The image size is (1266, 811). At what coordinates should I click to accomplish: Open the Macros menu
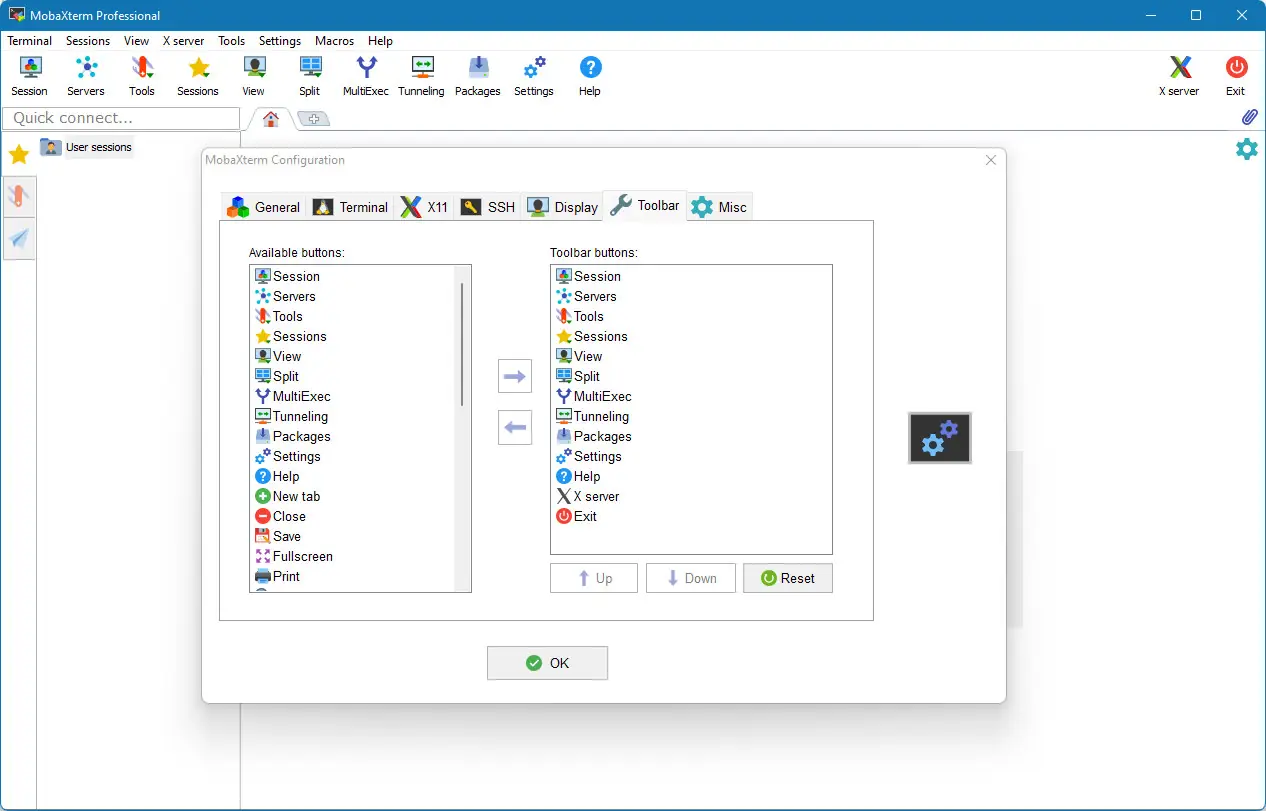pyautogui.click(x=334, y=41)
